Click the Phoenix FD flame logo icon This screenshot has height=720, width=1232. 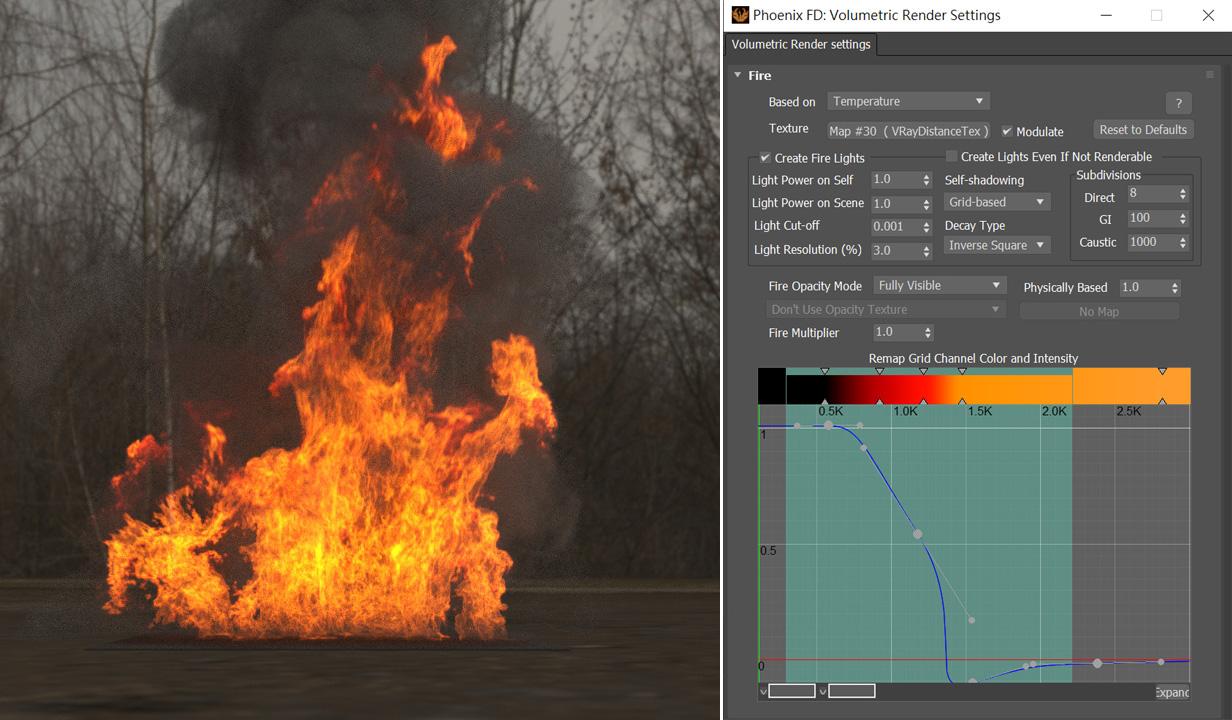pyautogui.click(x=740, y=15)
